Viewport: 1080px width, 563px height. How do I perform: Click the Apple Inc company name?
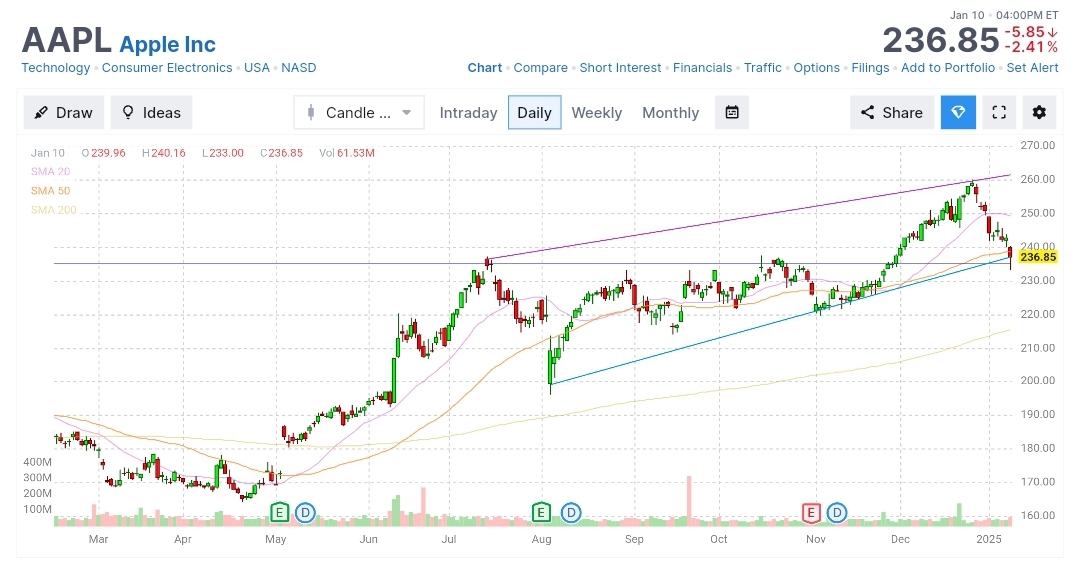tap(167, 44)
